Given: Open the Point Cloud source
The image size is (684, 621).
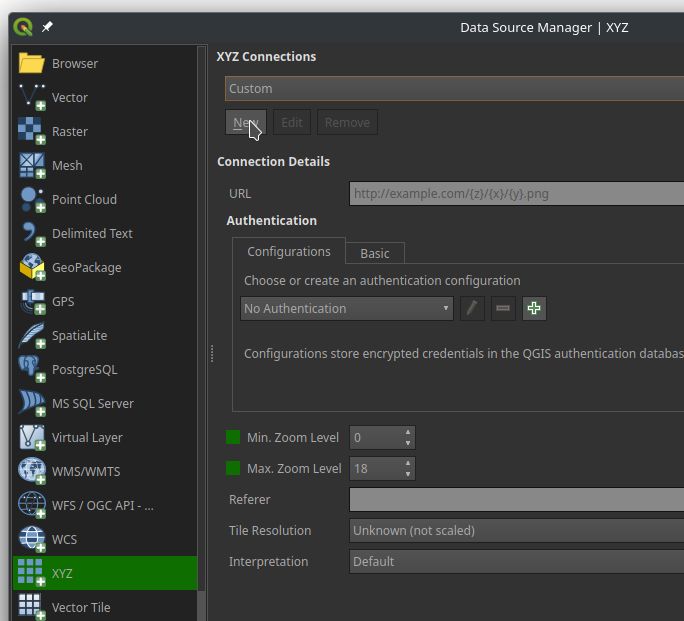Looking at the screenshot, I should coord(84,199).
